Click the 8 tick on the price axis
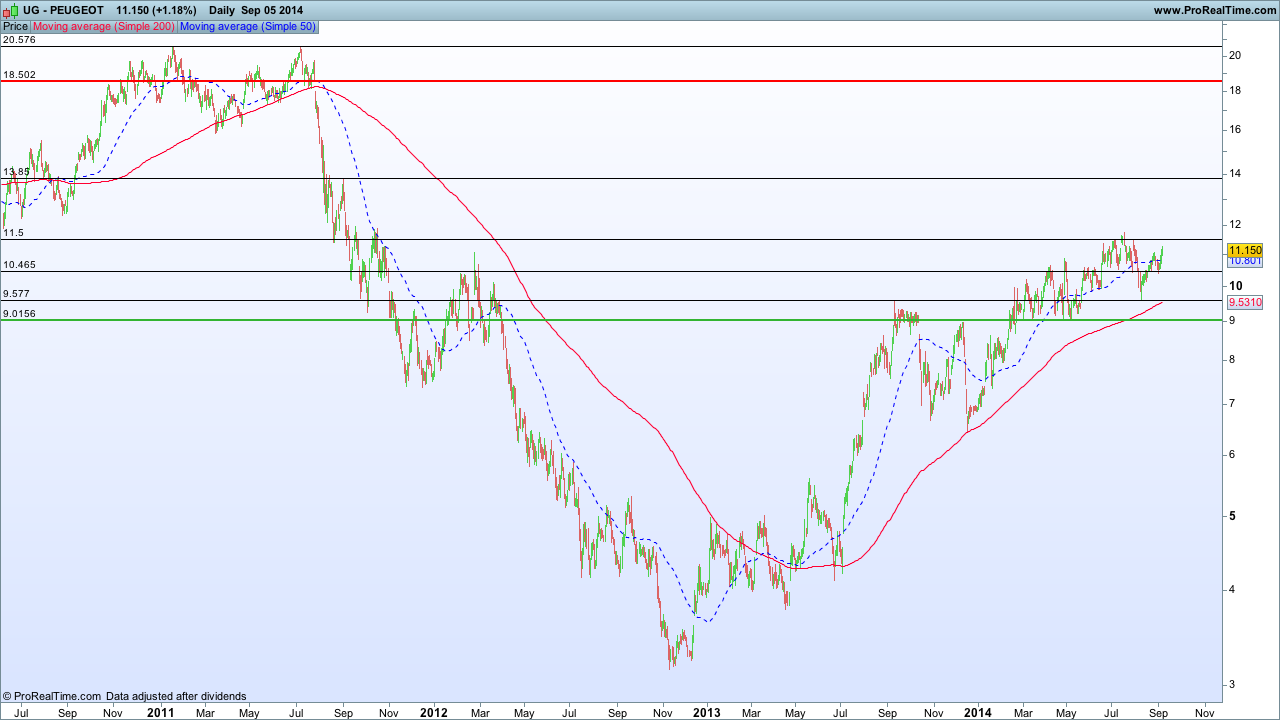Screen dimensions: 1280x720 point(1232,359)
